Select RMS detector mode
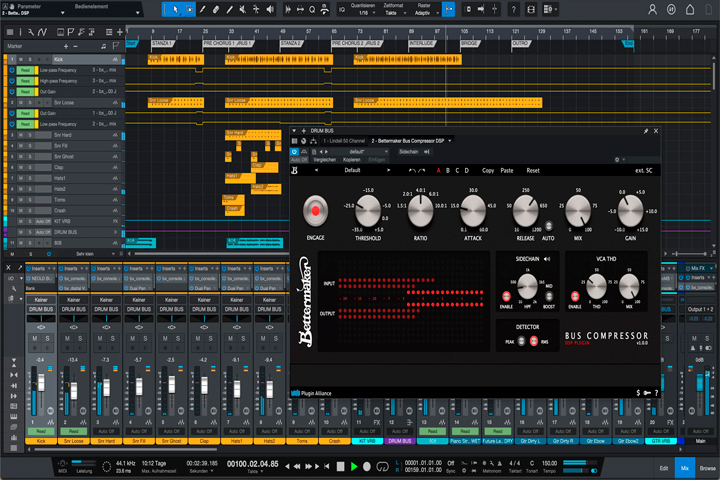This screenshot has height=480, width=720. pos(534,341)
